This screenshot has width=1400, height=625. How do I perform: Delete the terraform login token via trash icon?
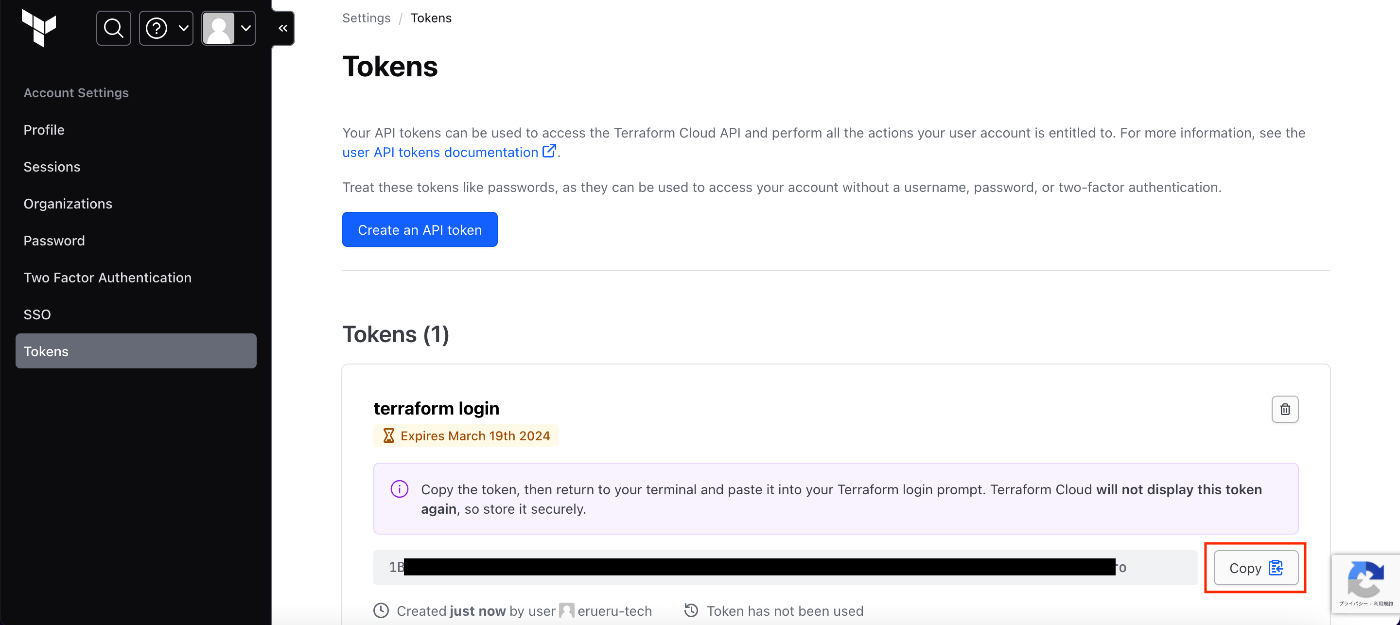[x=1285, y=409]
